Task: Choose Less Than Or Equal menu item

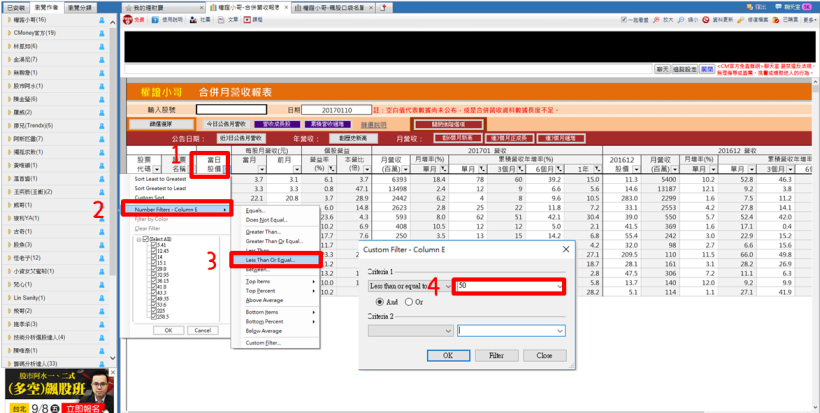Action: [x=278, y=259]
